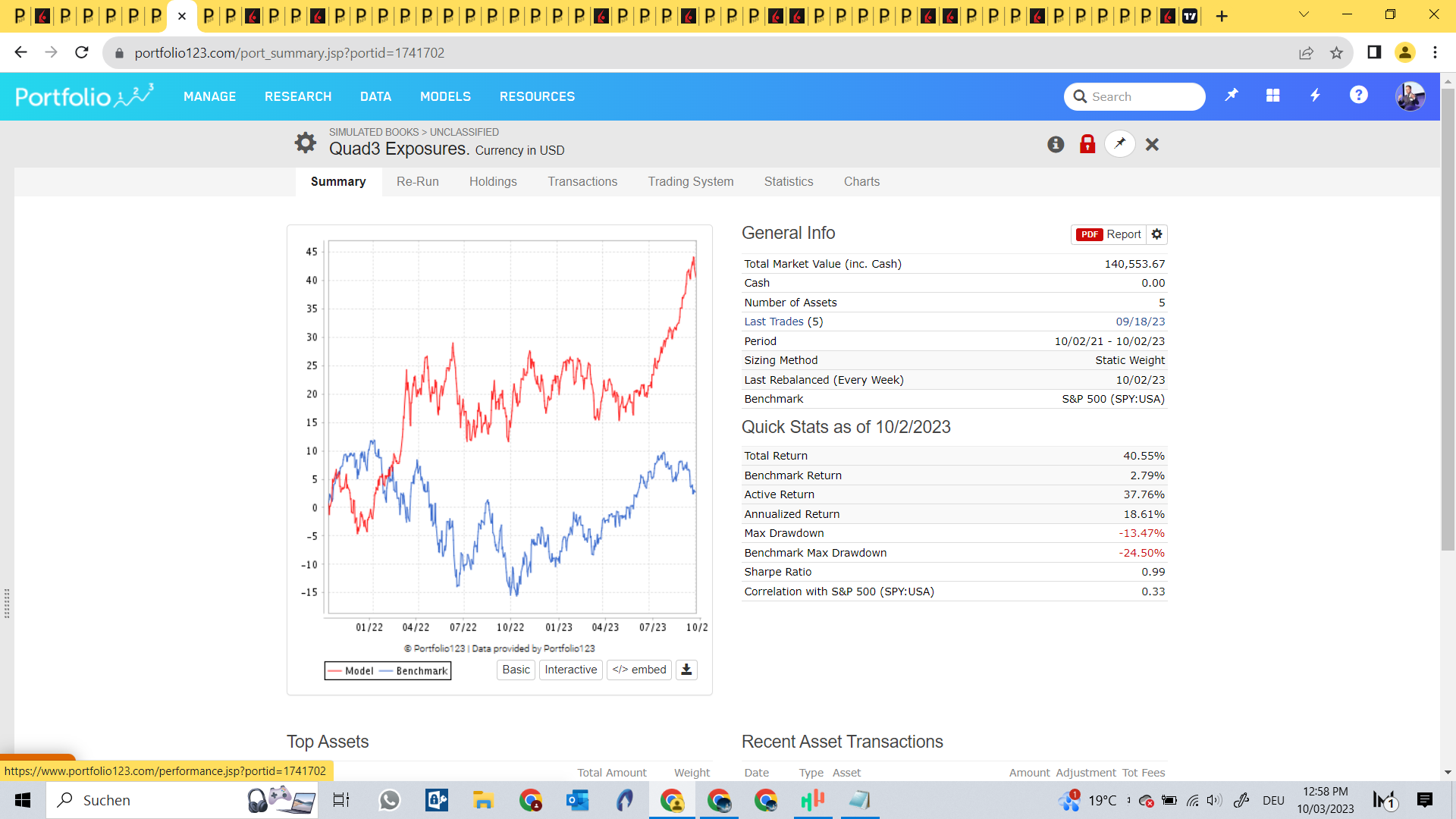Click the lightning bolt icon in header

point(1316,96)
